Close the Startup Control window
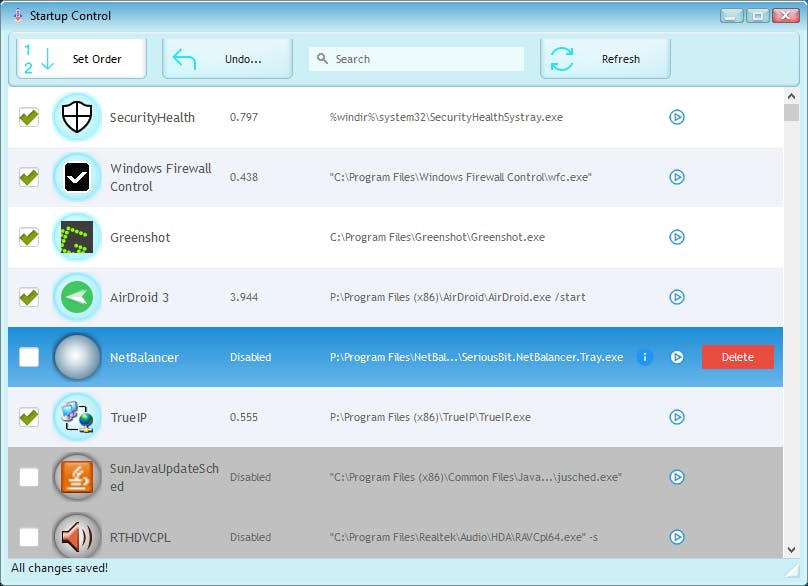 coord(785,15)
